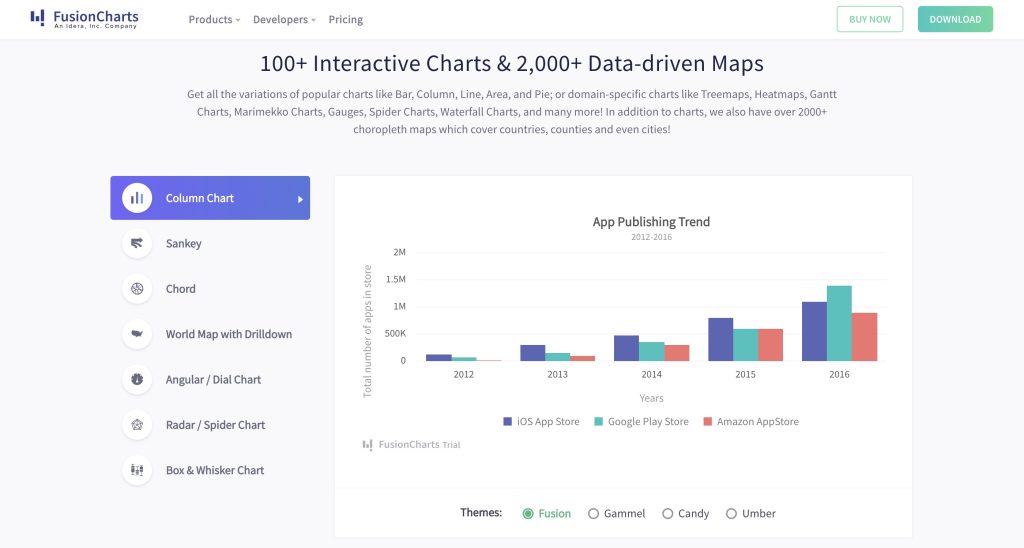
Task: Click the 2013 iOS App Store bar
Action: (532, 353)
